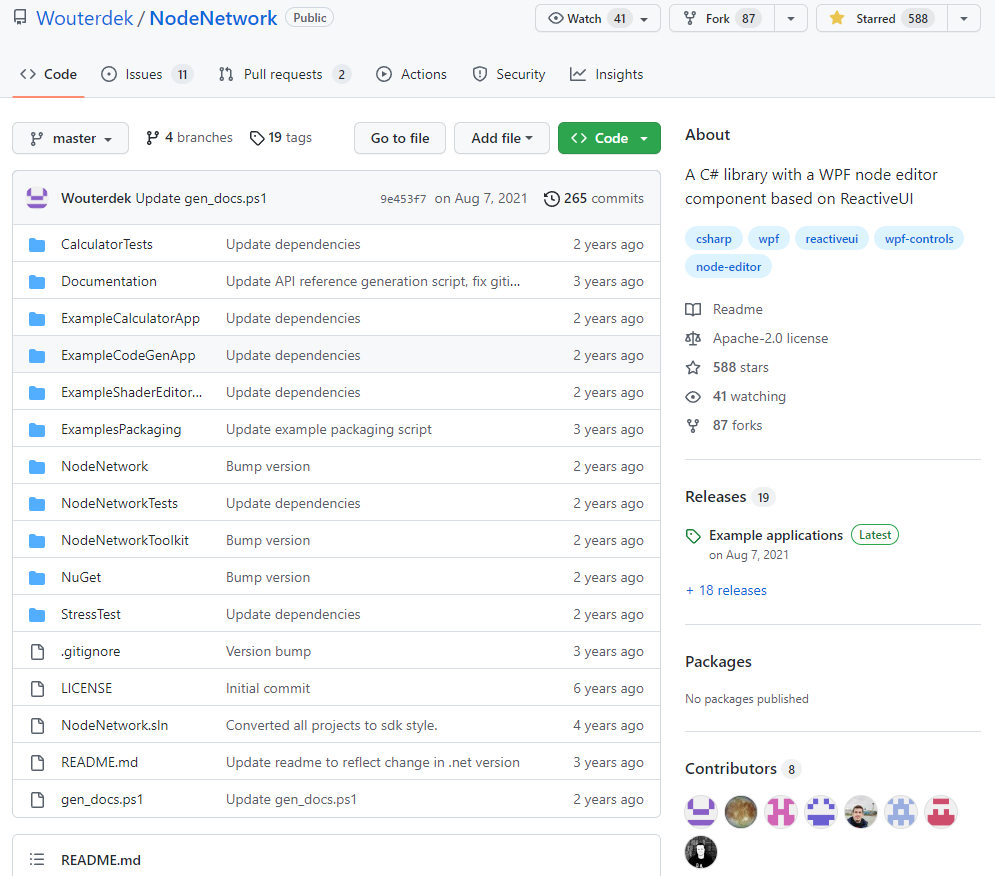The image size is (995, 876).
Task: Click the ExampleCalculatorApp folder icon
Action: coord(37,319)
